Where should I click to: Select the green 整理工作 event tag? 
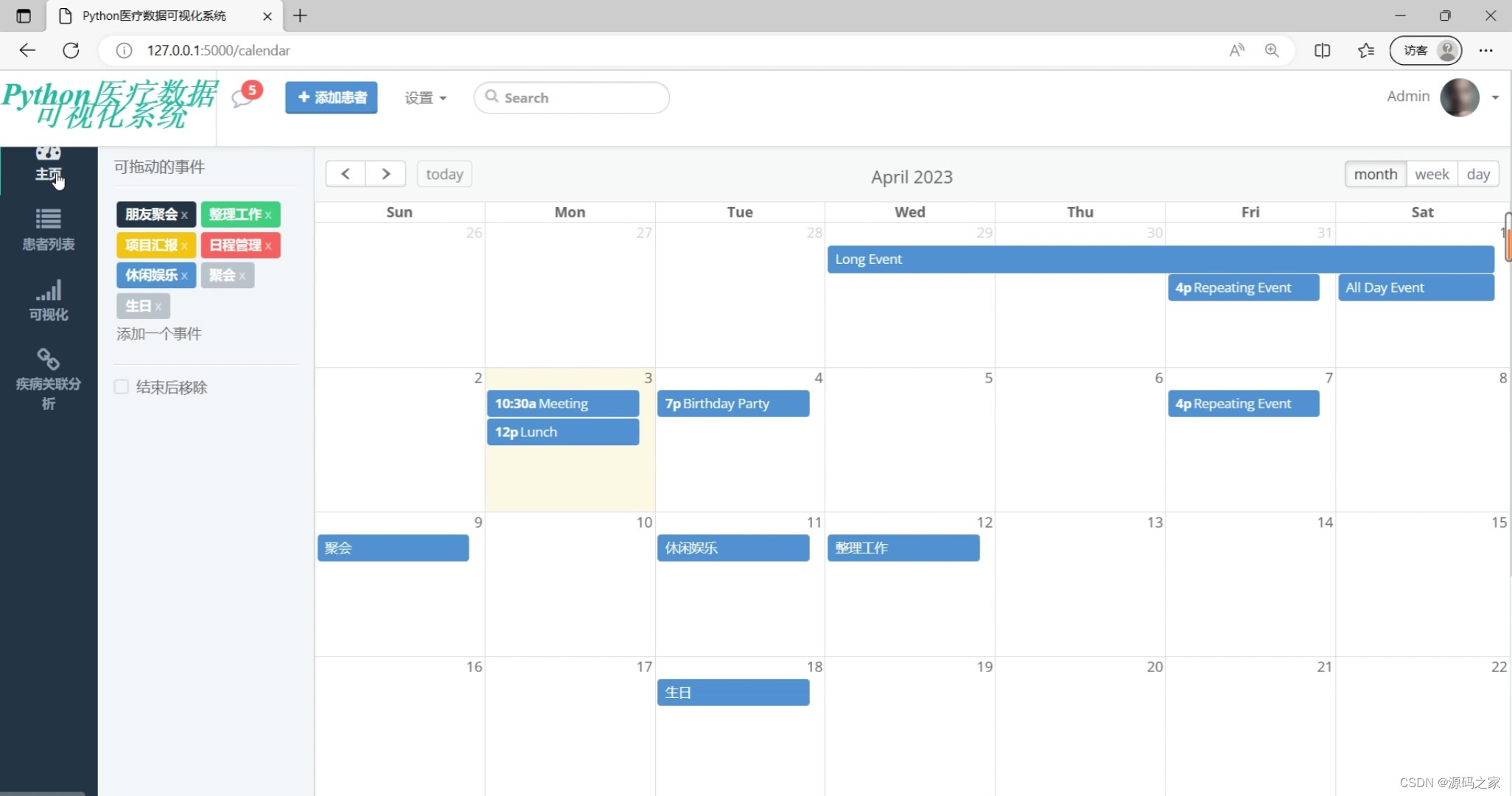234,214
